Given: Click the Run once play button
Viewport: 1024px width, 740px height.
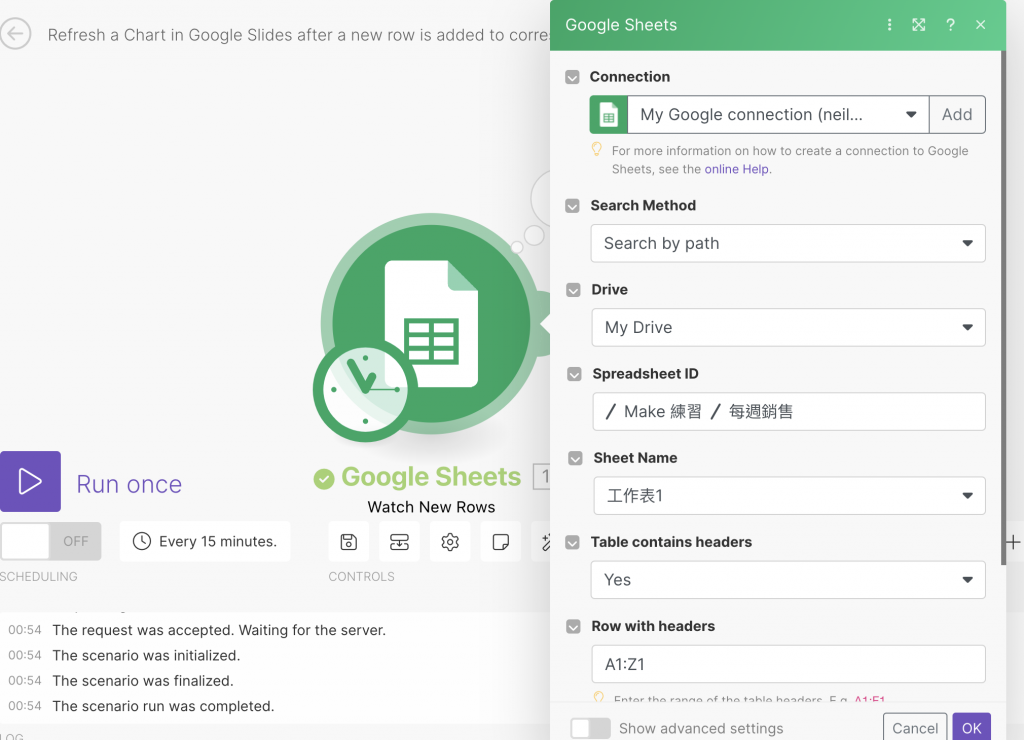Looking at the screenshot, I should [x=30, y=481].
